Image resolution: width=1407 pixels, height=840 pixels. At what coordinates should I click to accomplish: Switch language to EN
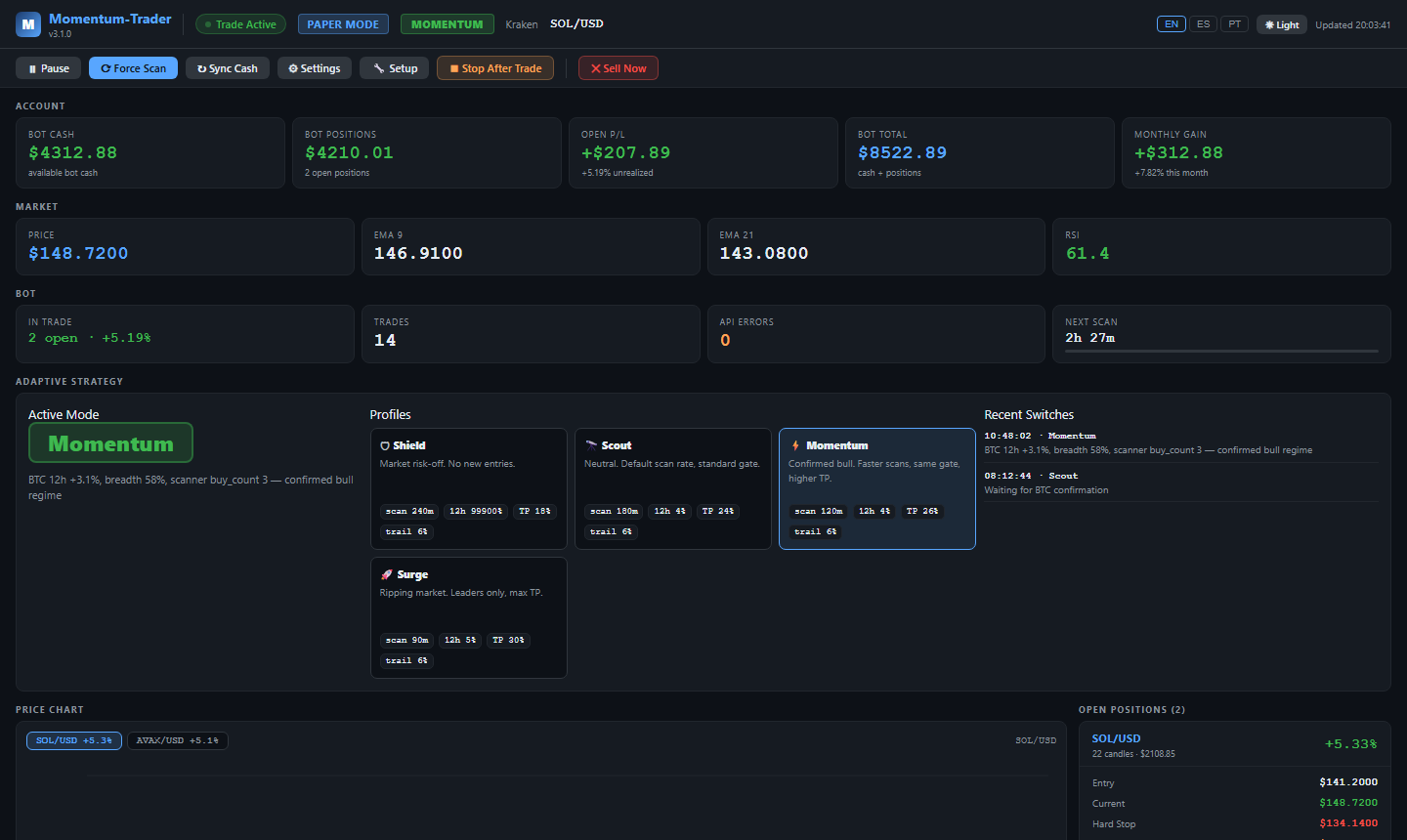tap(1172, 24)
